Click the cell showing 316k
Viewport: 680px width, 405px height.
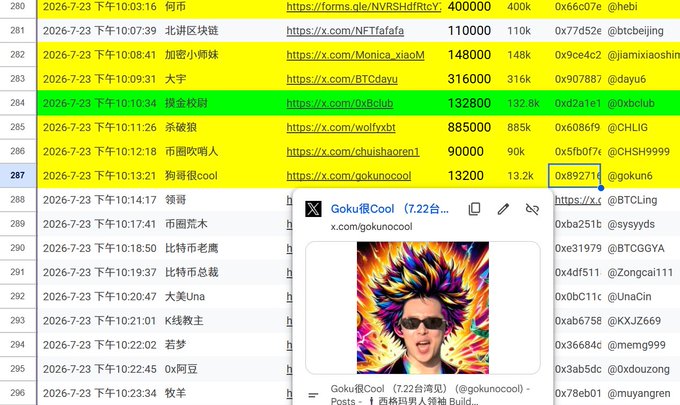coord(519,79)
